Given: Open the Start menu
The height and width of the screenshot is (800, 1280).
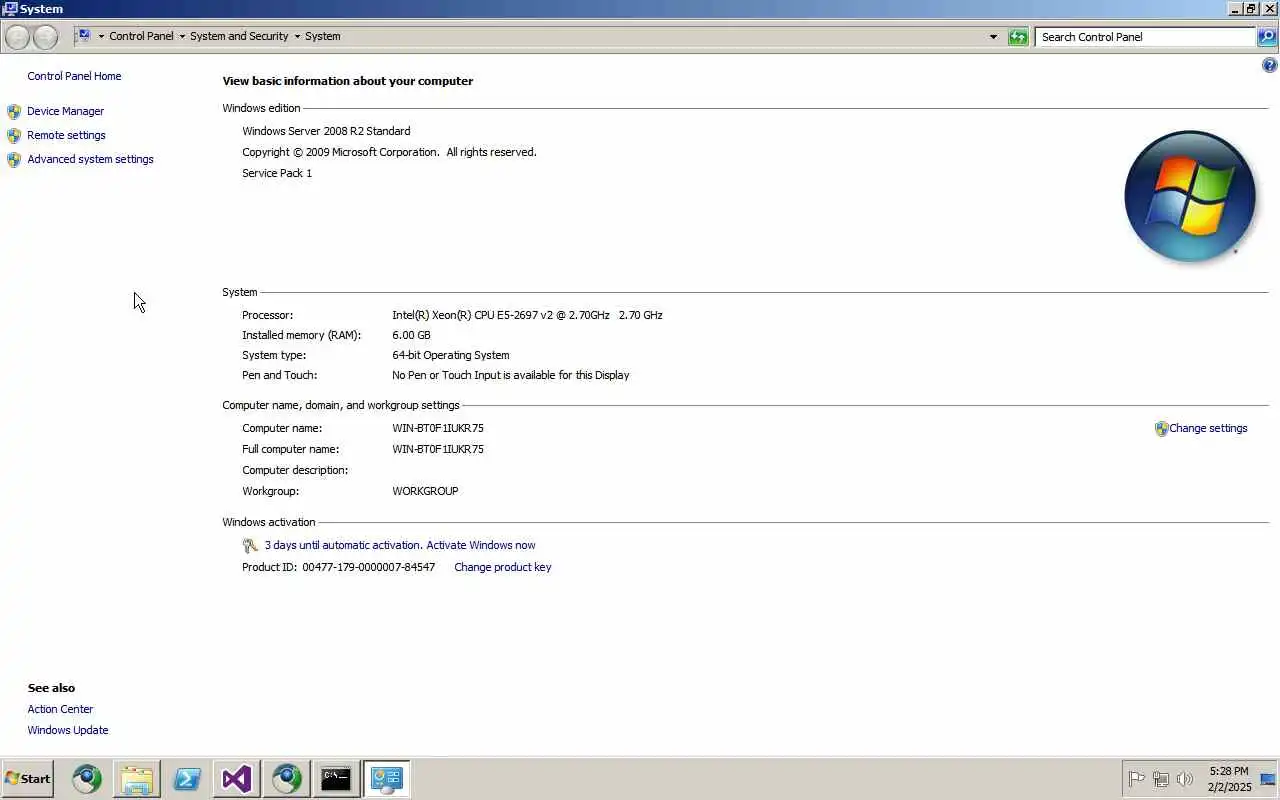Looking at the screenshot, I should click(27, 778).
